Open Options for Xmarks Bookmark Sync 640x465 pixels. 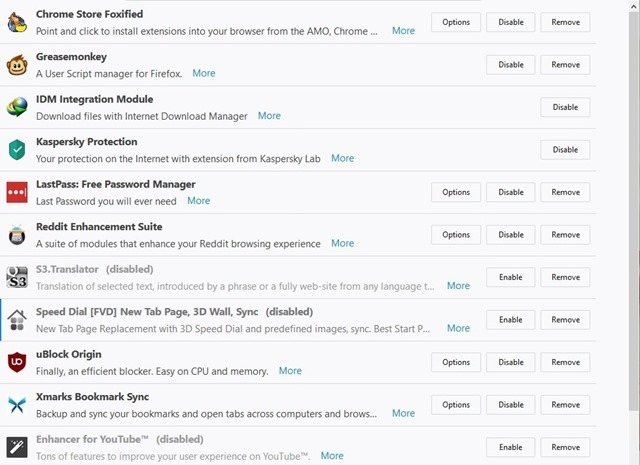pos(455,405)
